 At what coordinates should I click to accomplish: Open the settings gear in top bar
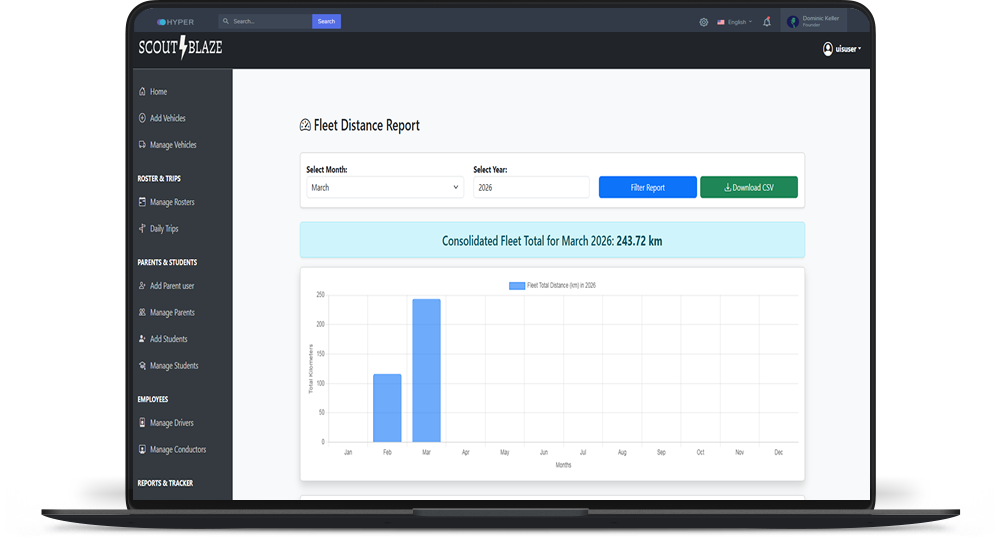tap(704, 22)
